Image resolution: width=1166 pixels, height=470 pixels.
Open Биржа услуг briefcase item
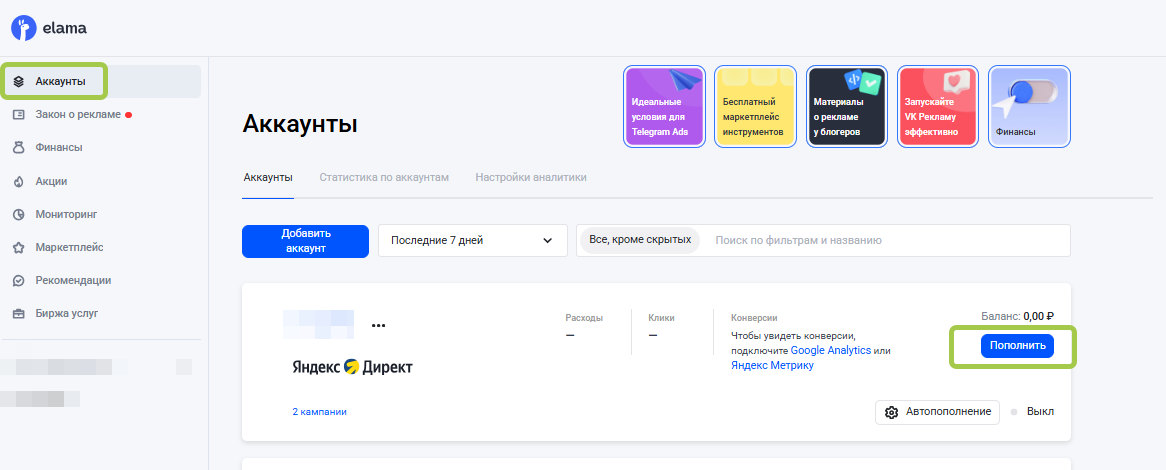click(68, 313)
